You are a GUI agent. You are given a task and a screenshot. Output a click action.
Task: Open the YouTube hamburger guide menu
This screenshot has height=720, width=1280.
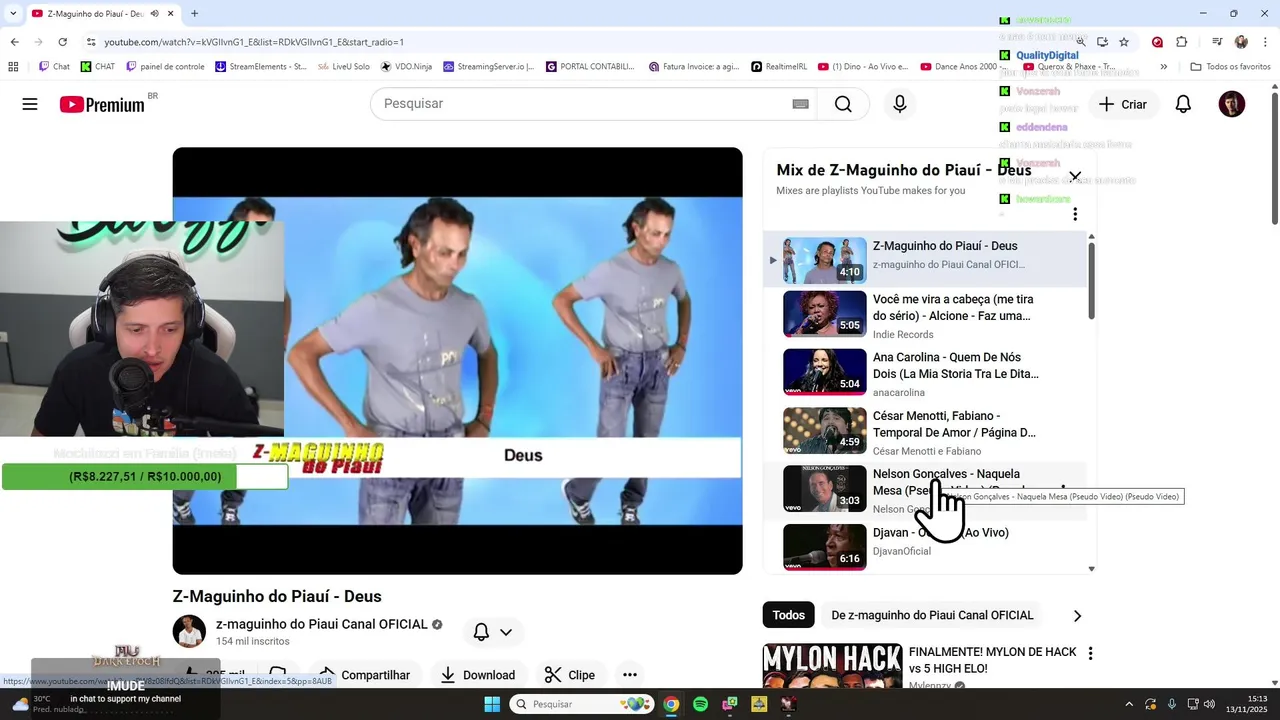coord(30,104)
